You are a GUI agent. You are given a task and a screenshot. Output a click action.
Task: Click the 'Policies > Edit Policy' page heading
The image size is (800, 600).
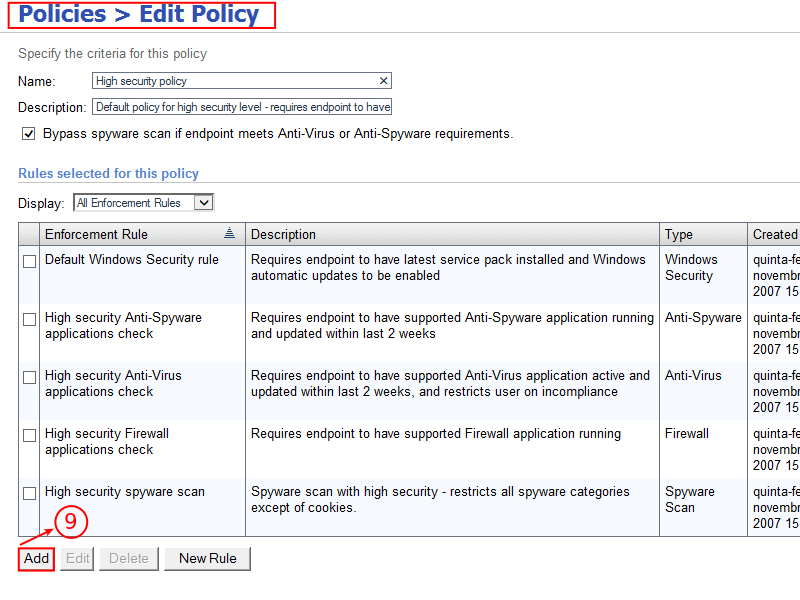[x=139, y=14]
